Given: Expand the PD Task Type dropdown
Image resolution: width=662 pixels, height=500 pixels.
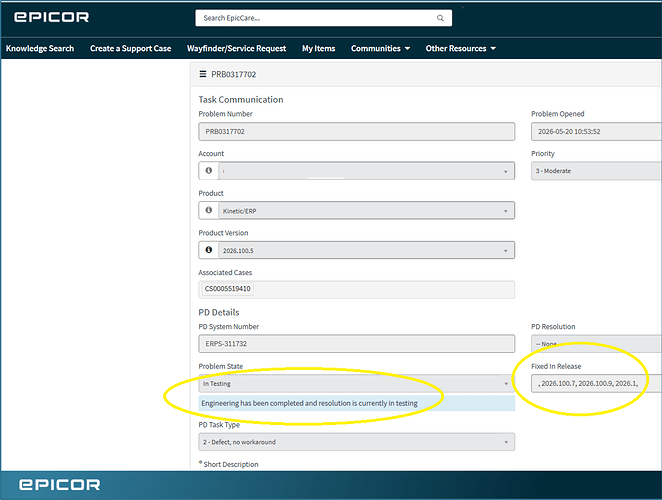Looking at the screenshot, I should pos(356,442).
